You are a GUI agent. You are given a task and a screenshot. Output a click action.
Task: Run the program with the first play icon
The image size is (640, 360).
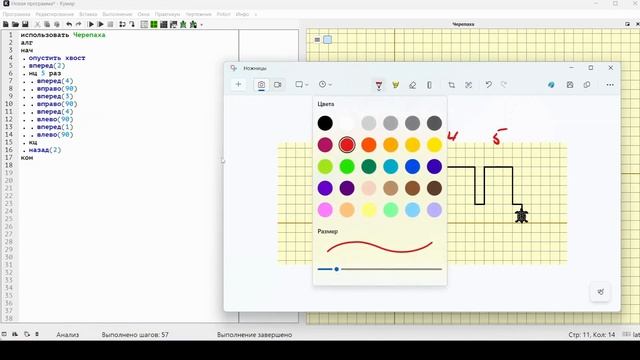[91, 24]
